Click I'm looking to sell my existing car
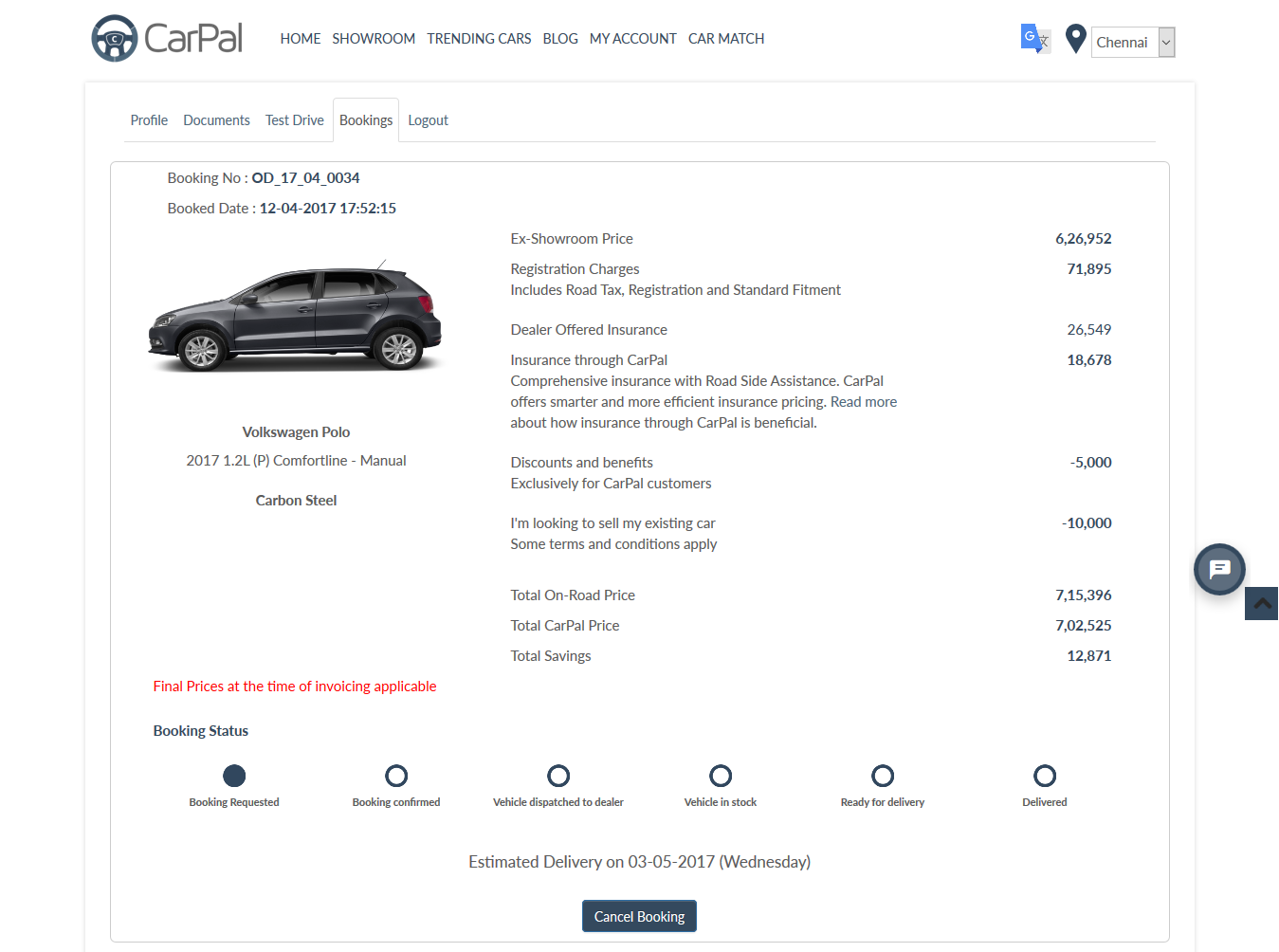Screen dimensions: 1279x952 click(x=612, y=523)
